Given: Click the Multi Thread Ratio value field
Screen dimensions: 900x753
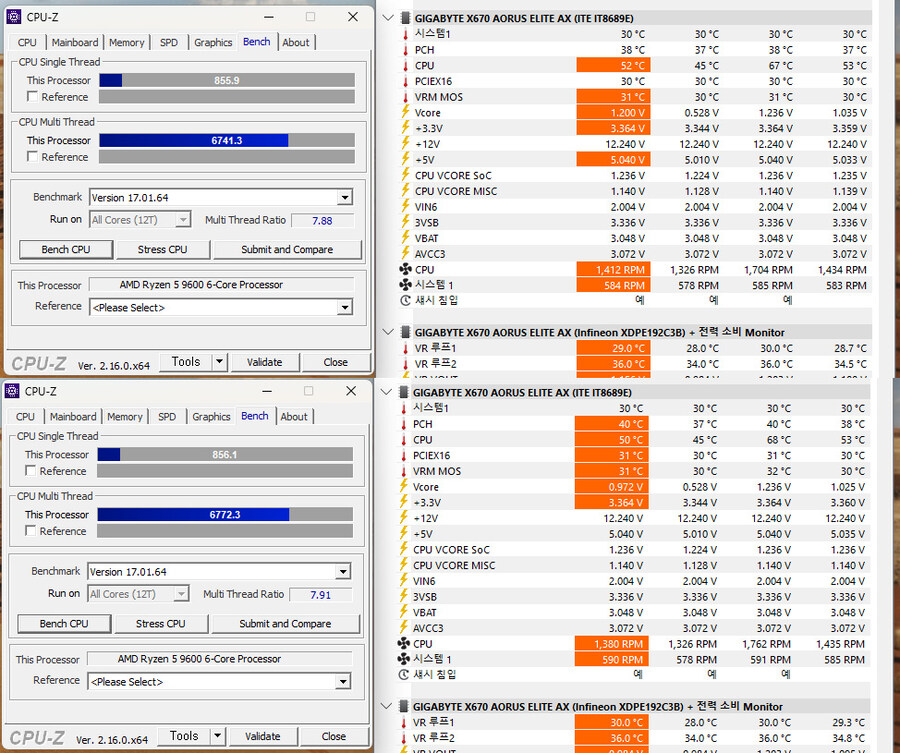Looking at the screenshot, I should 324,219.
